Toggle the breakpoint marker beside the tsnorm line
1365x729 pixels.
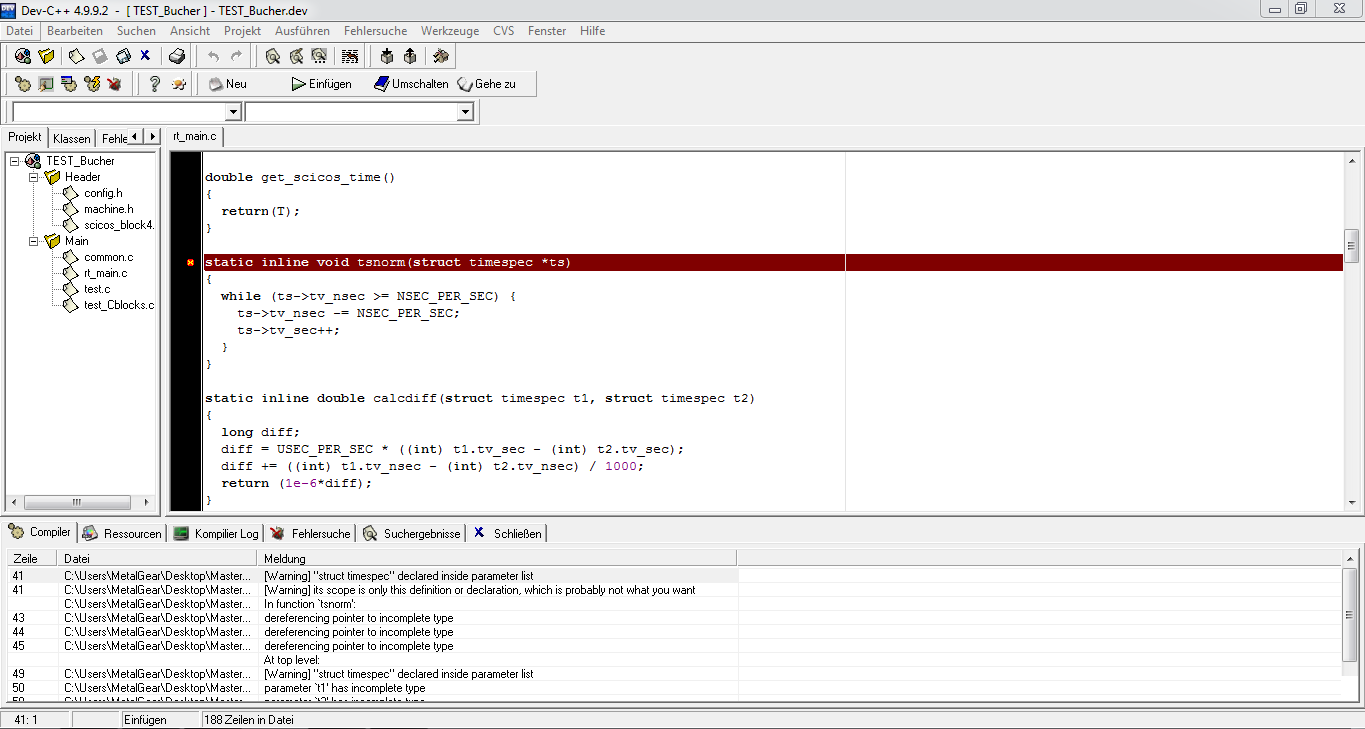point(190,263)
